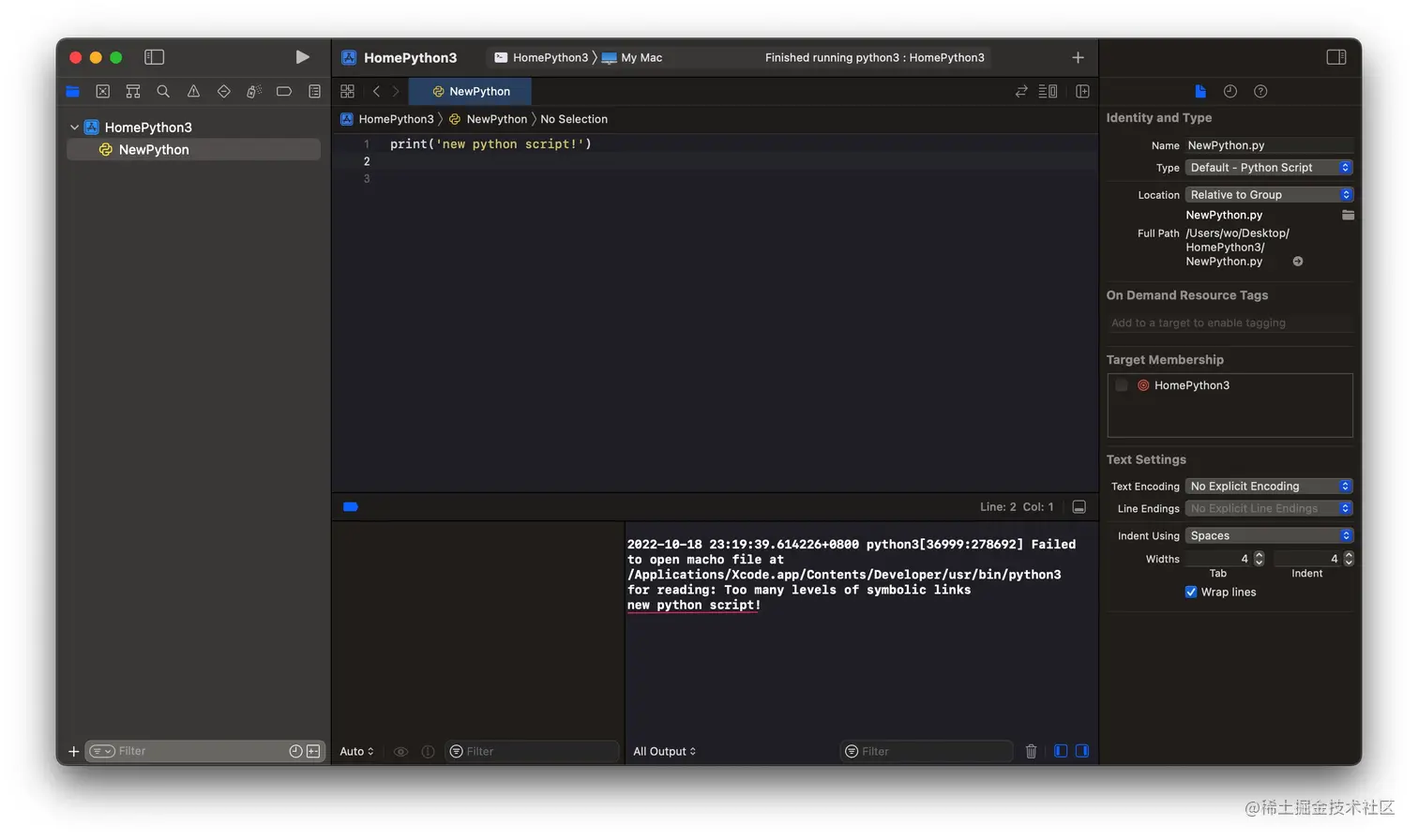Open Location Relative to Group dropdown
The height and width of the screenshot is (840, 1418).
[x=1269, y=194]
